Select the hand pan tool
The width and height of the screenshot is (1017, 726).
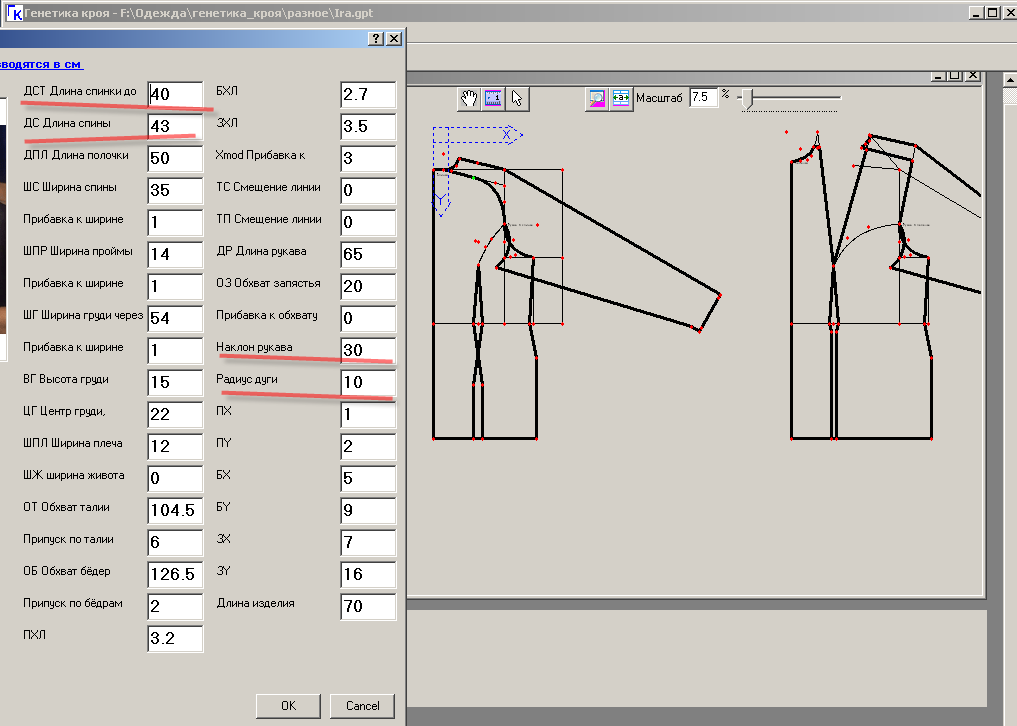click(x=469, y=98)
